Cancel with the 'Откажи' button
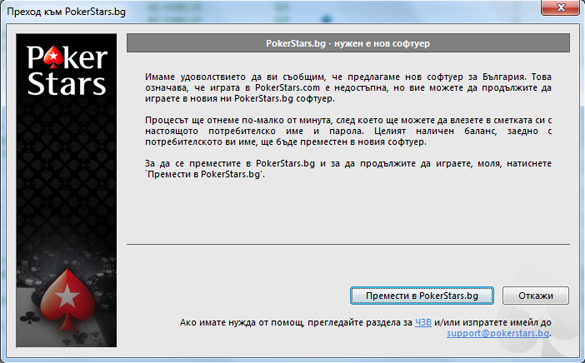Viewport: 585px width, 363px height. pos(535,295)
